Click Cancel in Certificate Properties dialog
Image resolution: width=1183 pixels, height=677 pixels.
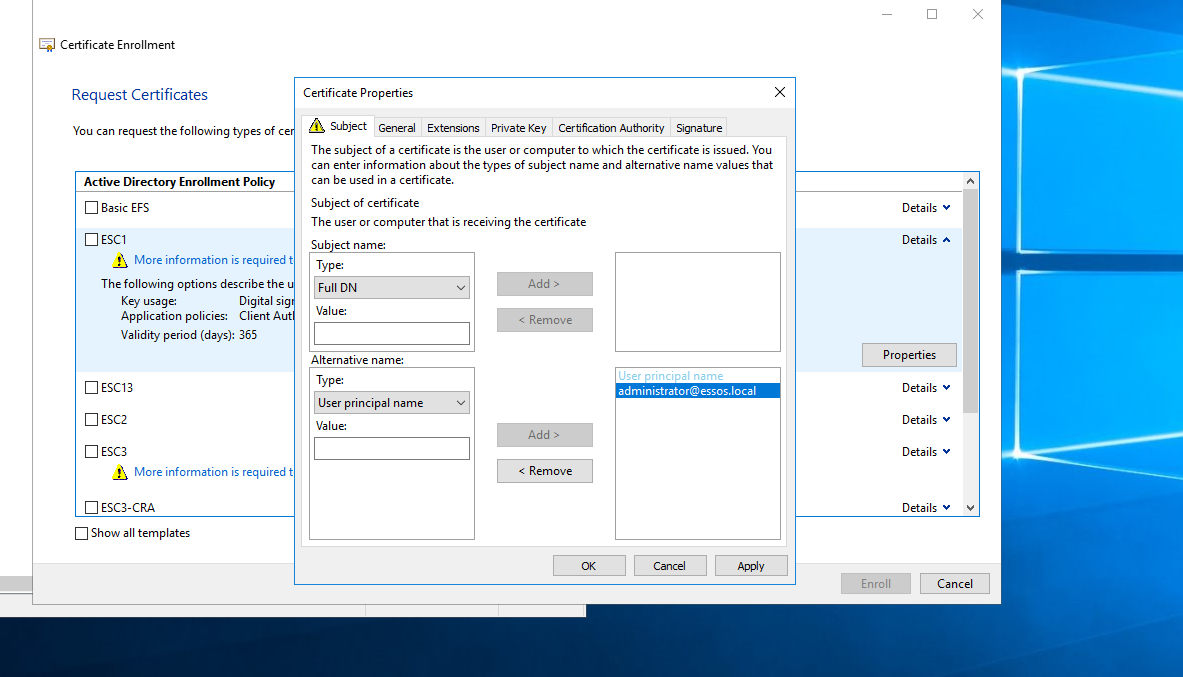(x=669, y=566)
